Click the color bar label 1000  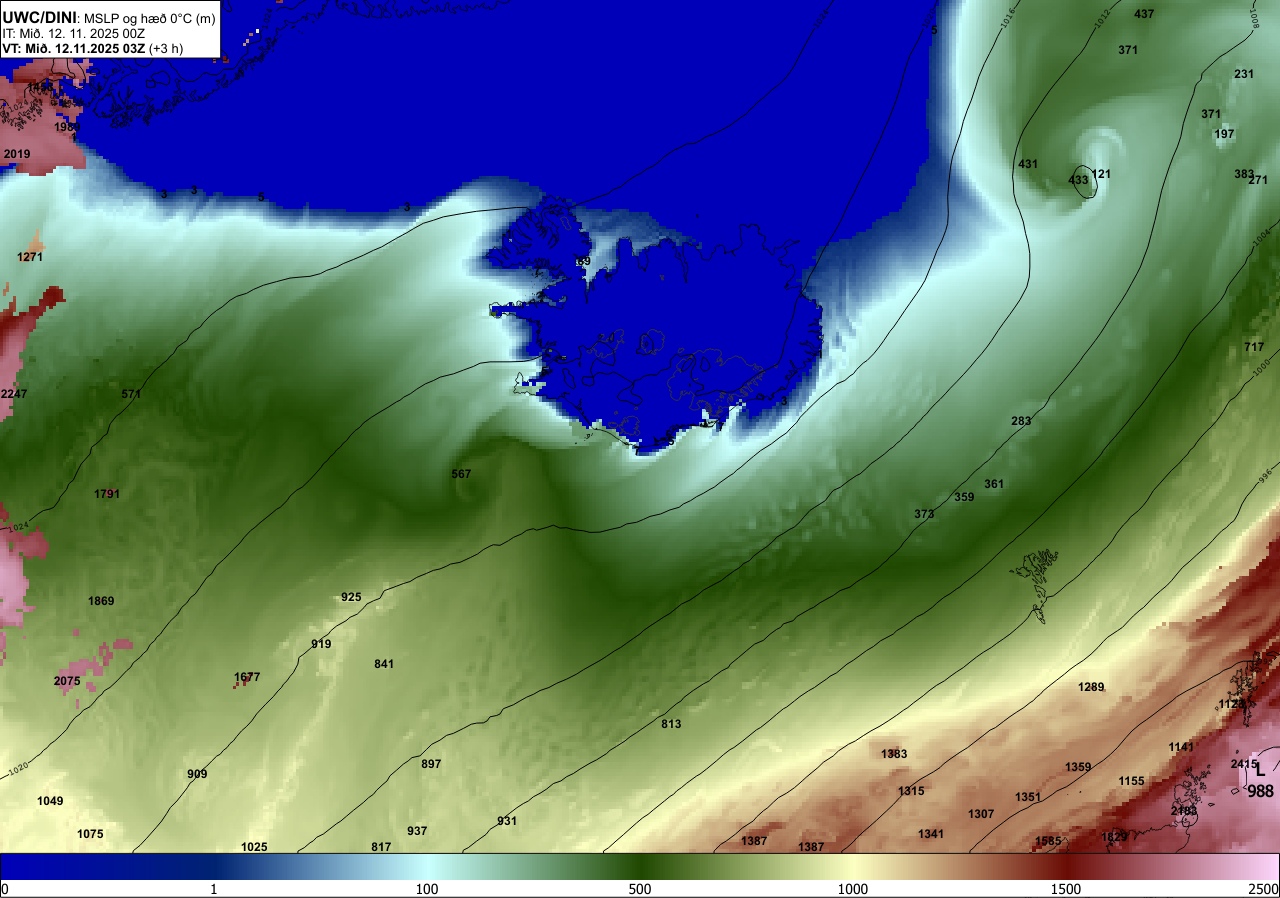click(x=853, y=889)
